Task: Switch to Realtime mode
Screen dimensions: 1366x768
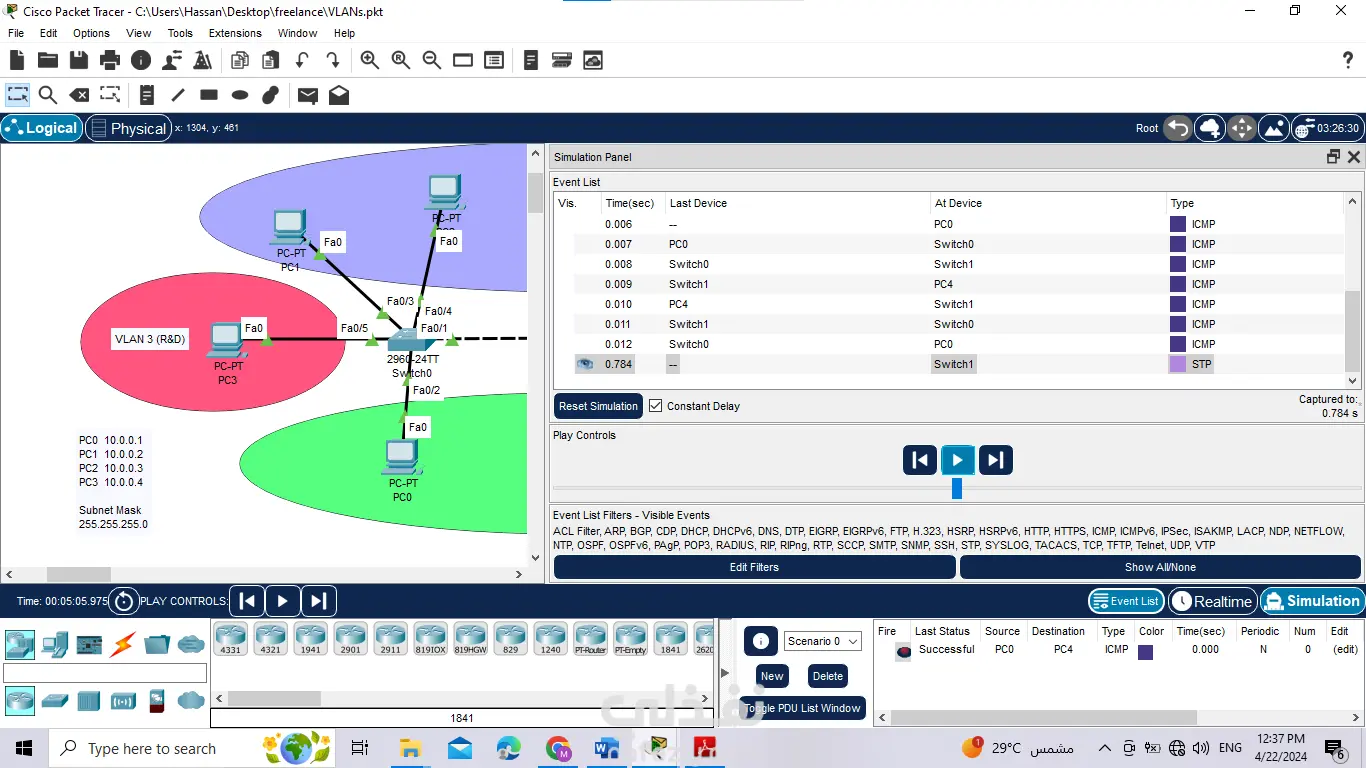Action: 1212,601
